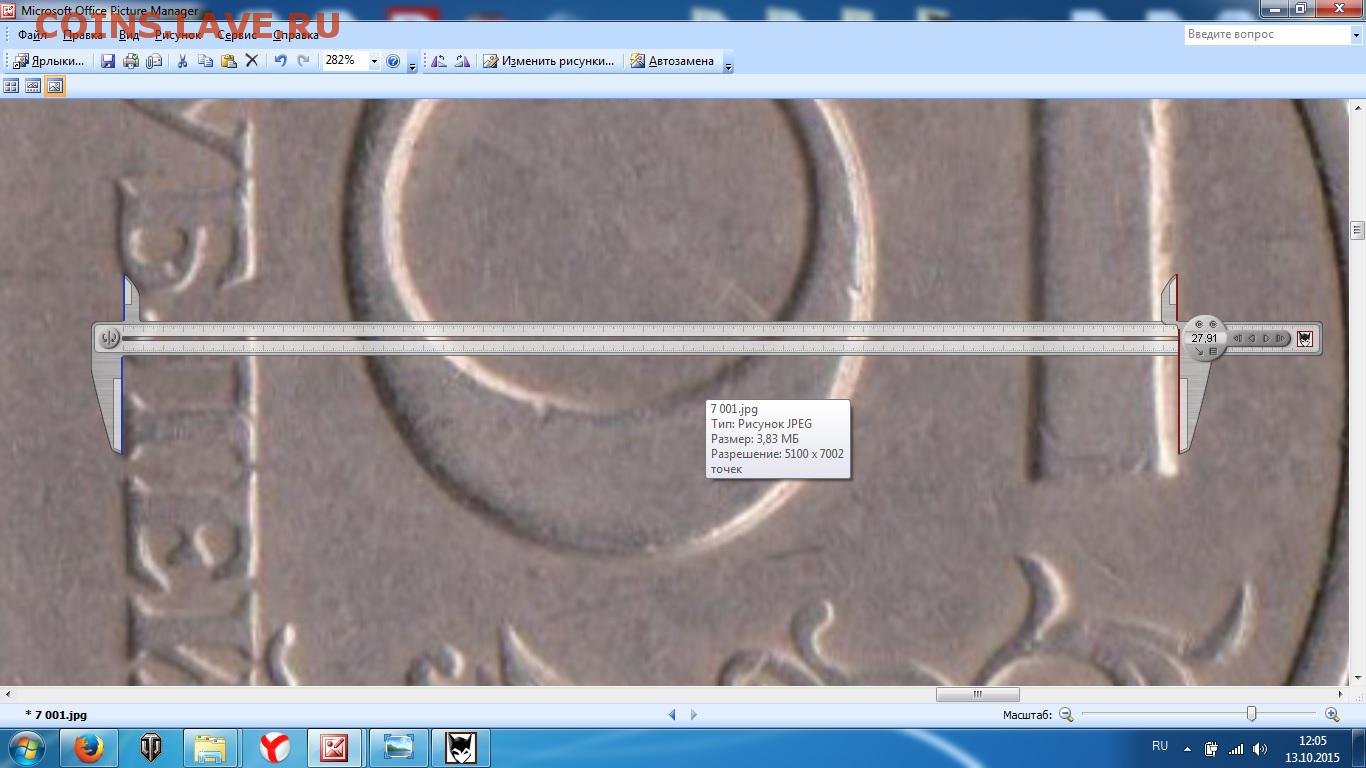Click the Введите вопрос help search field
The width and height of the screenshot is (1366, 768).
pos(1266,34)
